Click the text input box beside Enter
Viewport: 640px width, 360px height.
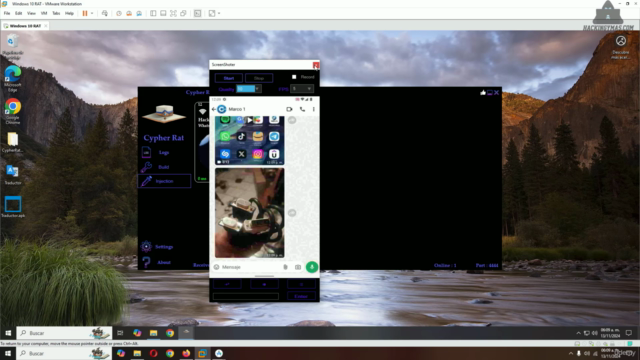(x=246, y=297)
